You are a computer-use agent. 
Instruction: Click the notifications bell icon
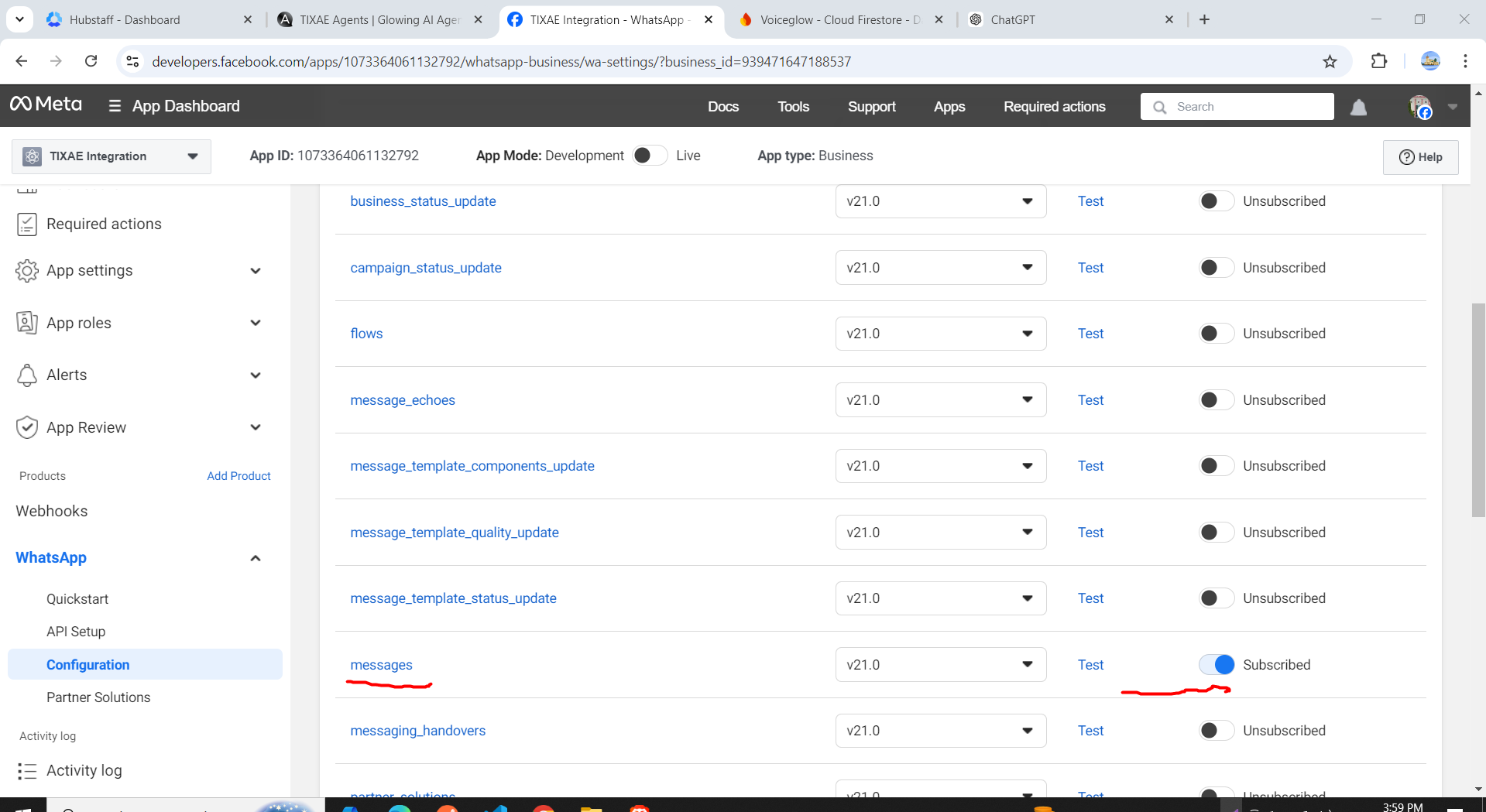(x=1358, y=107)
